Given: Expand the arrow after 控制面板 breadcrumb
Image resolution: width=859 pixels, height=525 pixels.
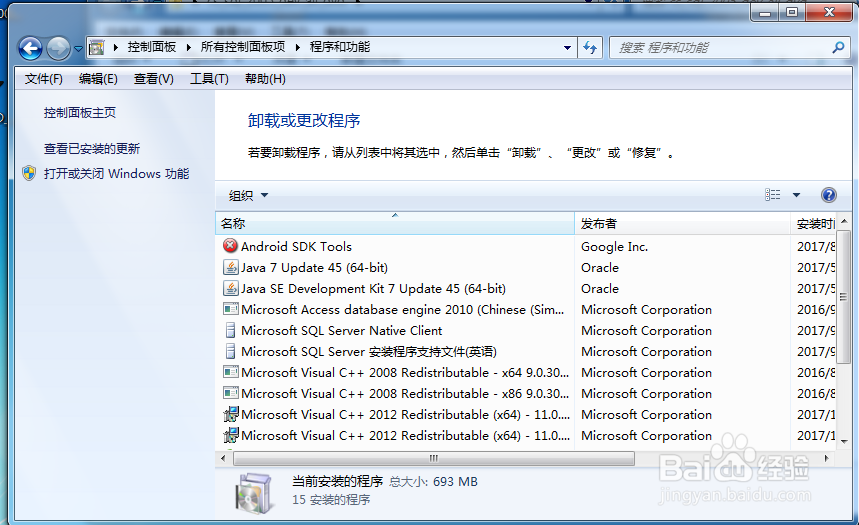Looking at the screenshot, I should [188, 47].
